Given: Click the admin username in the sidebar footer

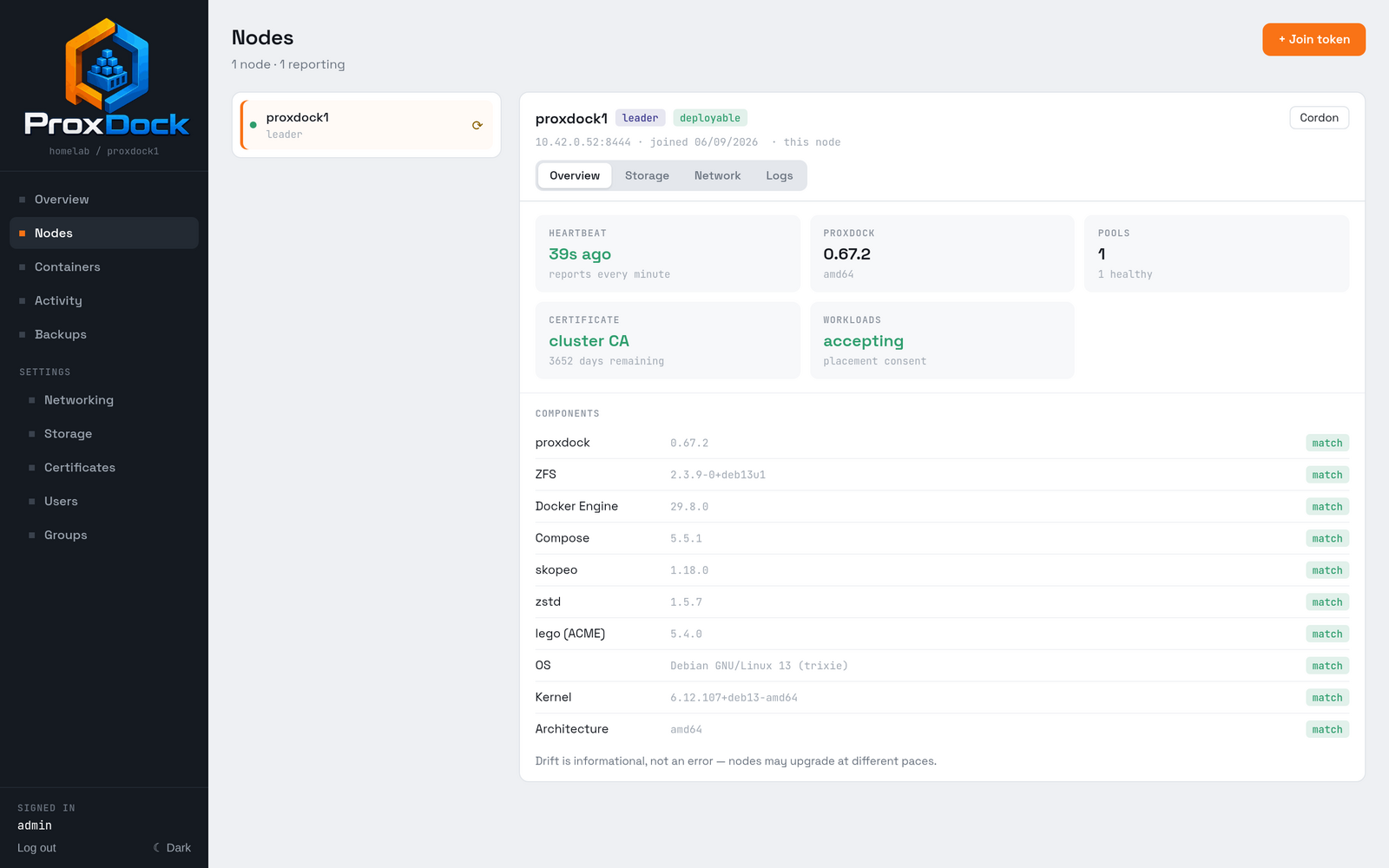Looking at the screenshot, I should coord(35,825).
